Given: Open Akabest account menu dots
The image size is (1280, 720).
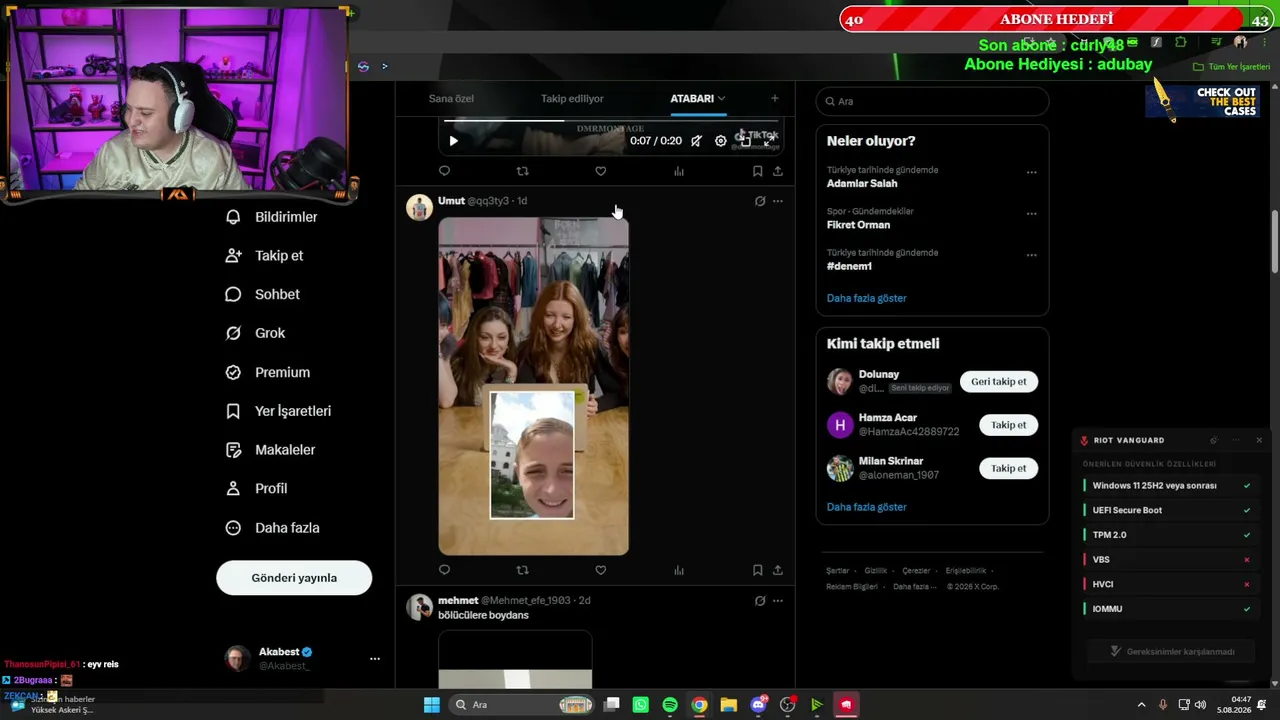Looking at the screenshot, I should [375, 659].
